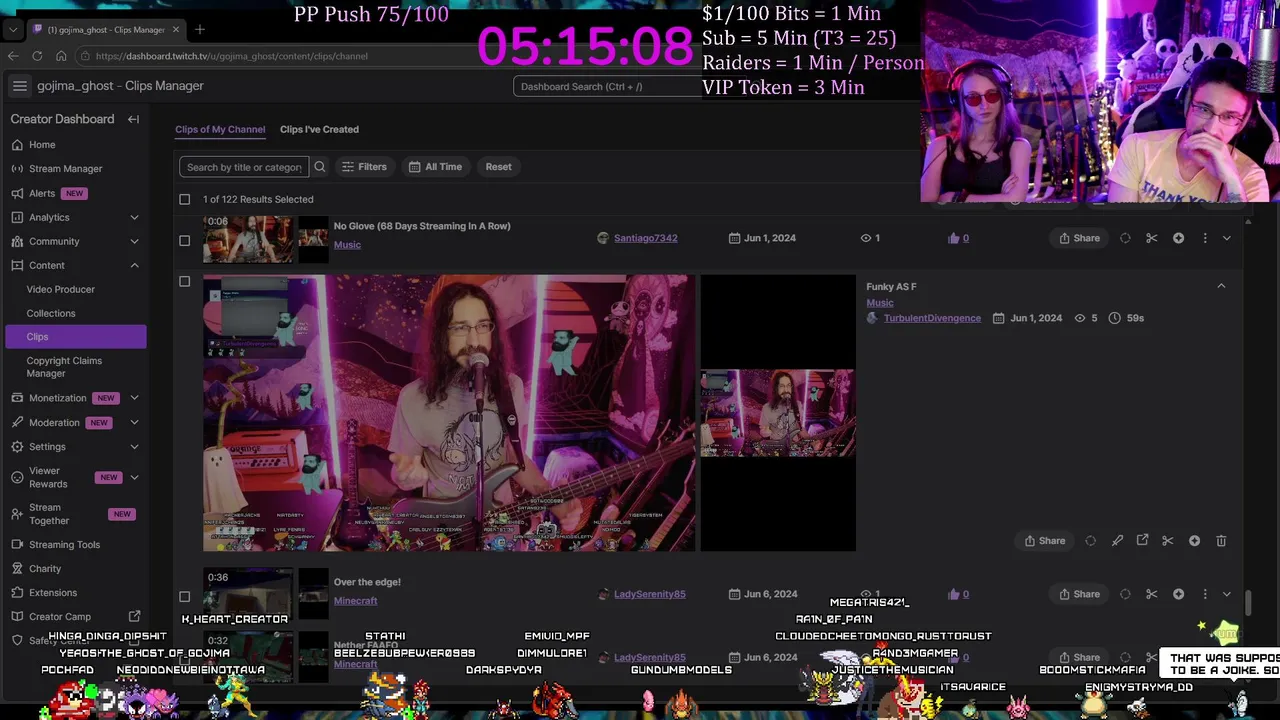Open TurbulentDivengence profile link
The height and width of the screenshot is (720, 1280).
pyautogui.click(x=932, y=318)
